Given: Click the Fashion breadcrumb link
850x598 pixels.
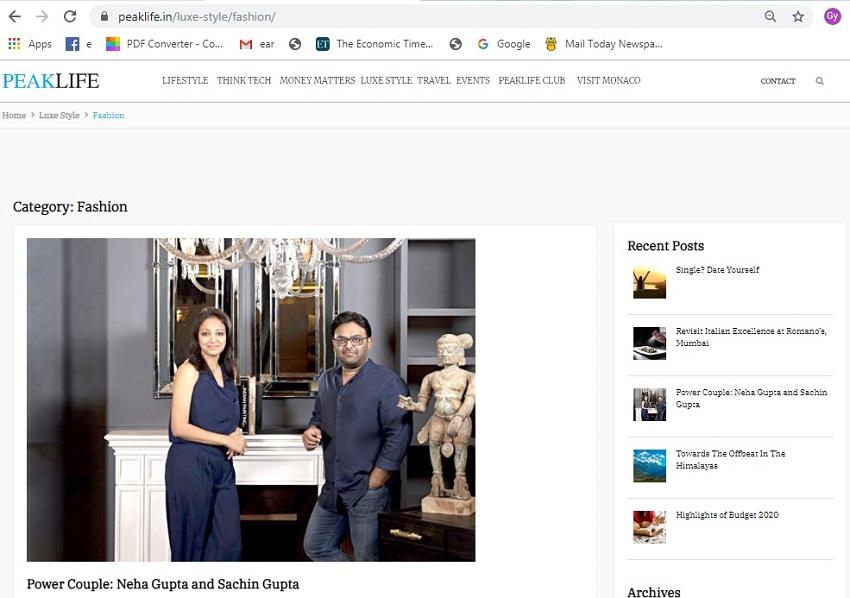Looking at the screenshot, I should (108, 115).
